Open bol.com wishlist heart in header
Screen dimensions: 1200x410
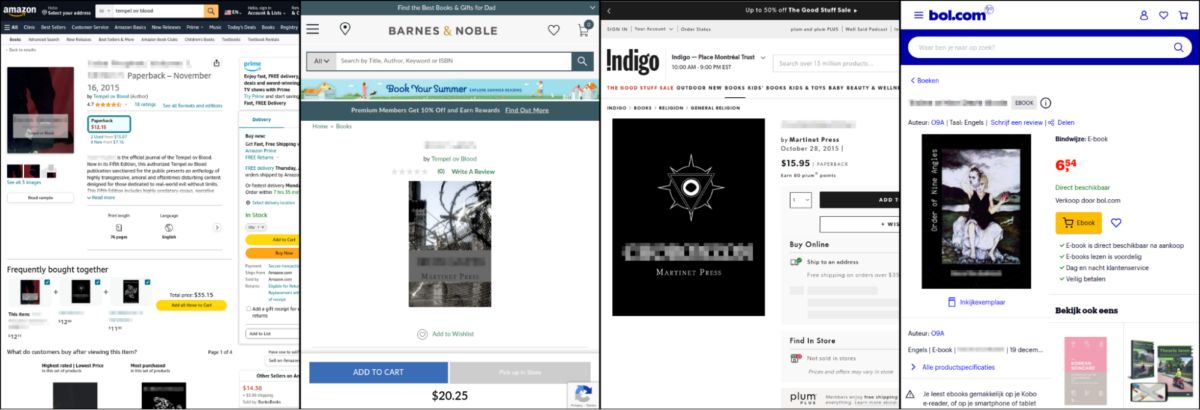pyautogui.click(x=1164, y=15)
